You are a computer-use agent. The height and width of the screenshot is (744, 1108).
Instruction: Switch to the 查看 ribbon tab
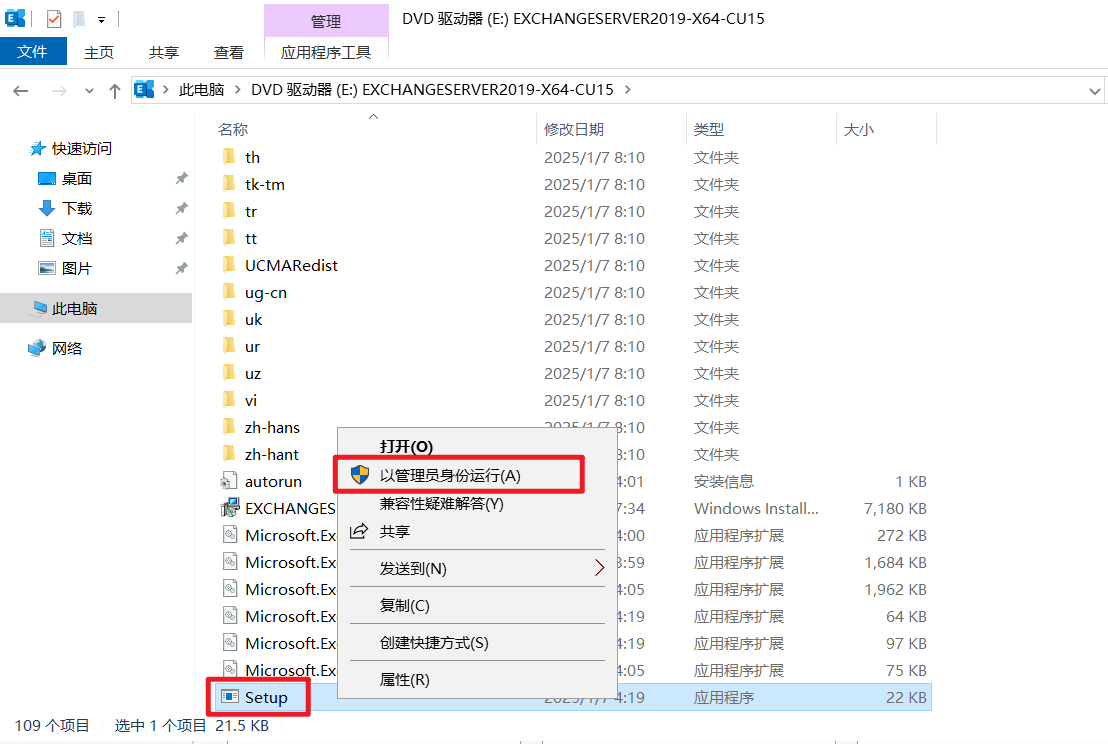point(229,52)
